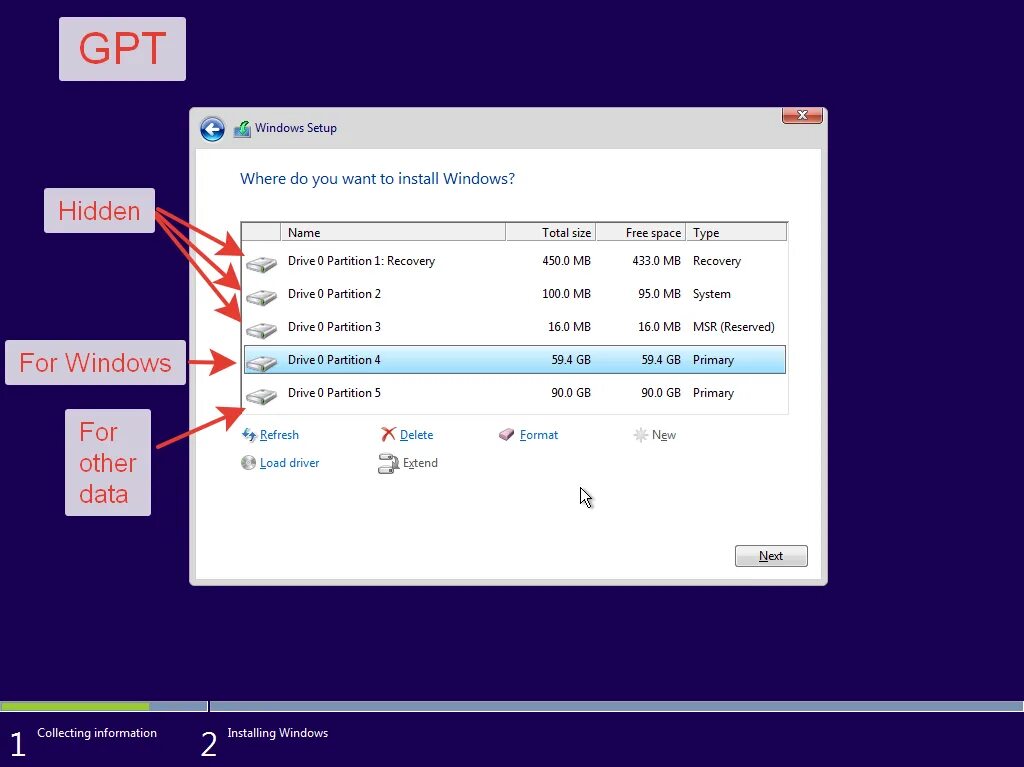Click the Primary type of Partition 5

click(x=713, y=393)
